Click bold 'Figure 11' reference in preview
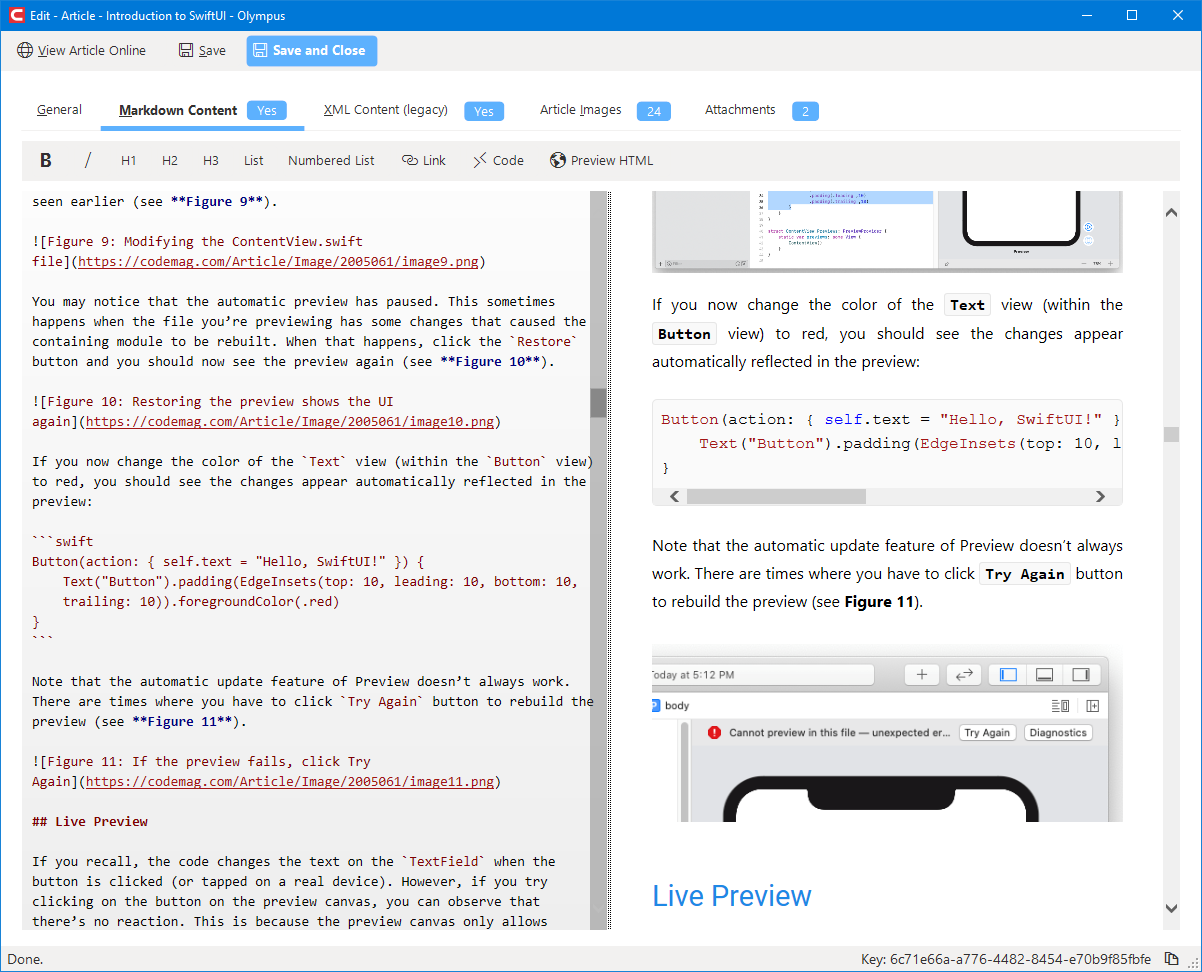The height and width of the screenshot is (972, 1202). coord(880,602)
